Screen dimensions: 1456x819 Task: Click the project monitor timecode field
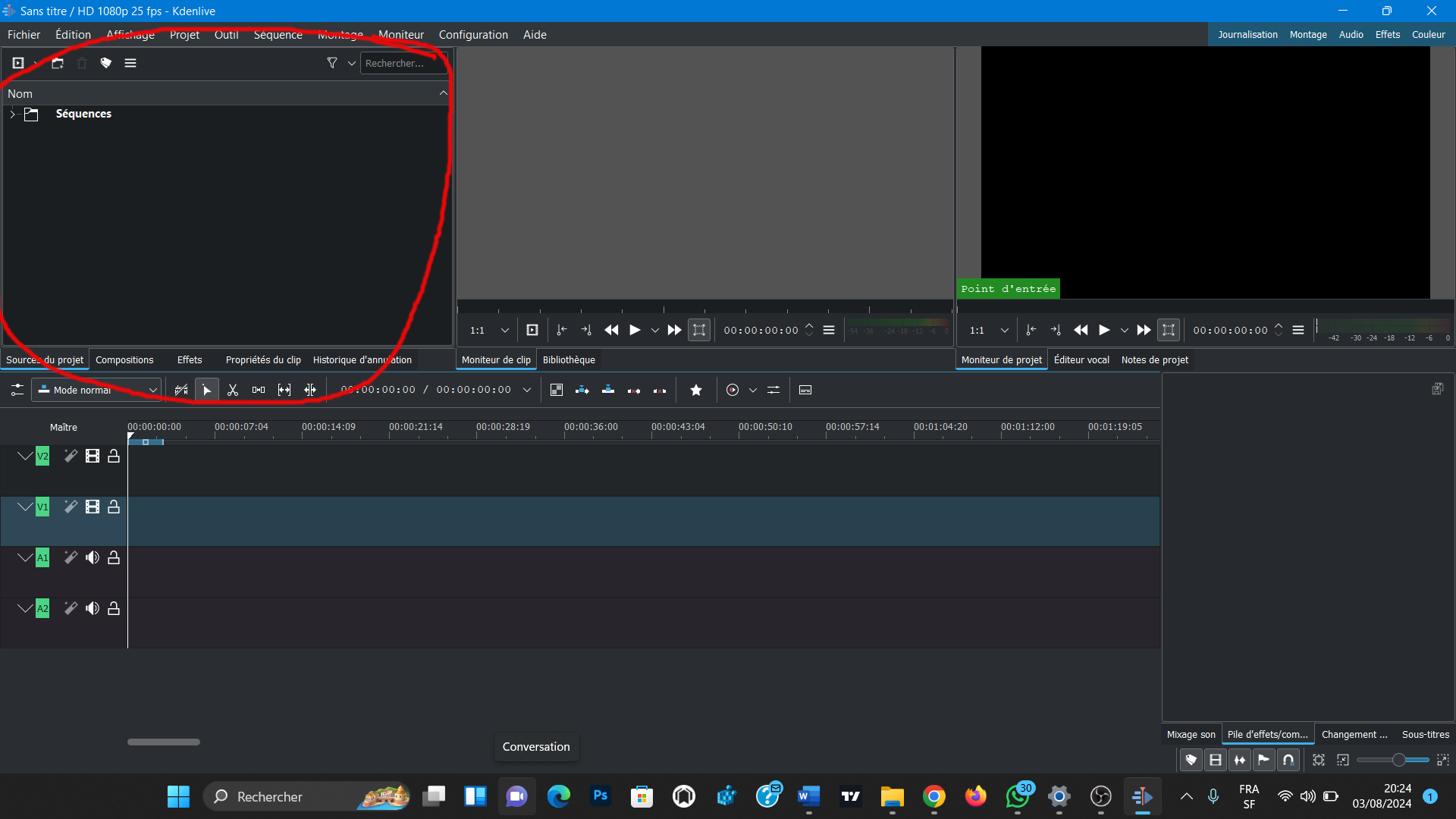coord(1230,330)
